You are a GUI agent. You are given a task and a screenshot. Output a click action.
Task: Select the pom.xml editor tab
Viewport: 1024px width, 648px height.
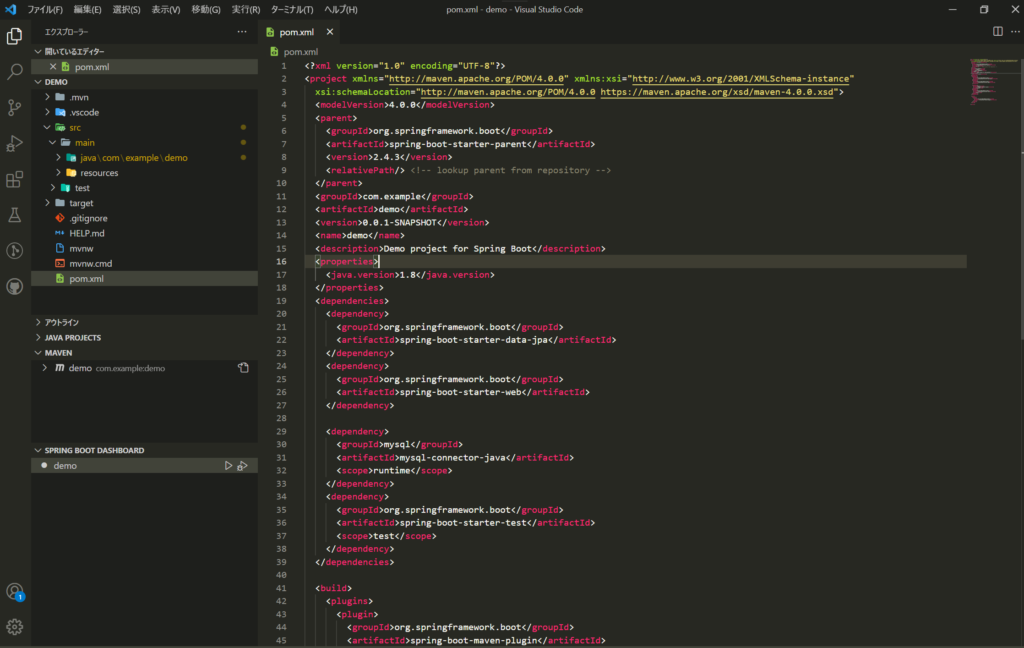coord(296,32)
